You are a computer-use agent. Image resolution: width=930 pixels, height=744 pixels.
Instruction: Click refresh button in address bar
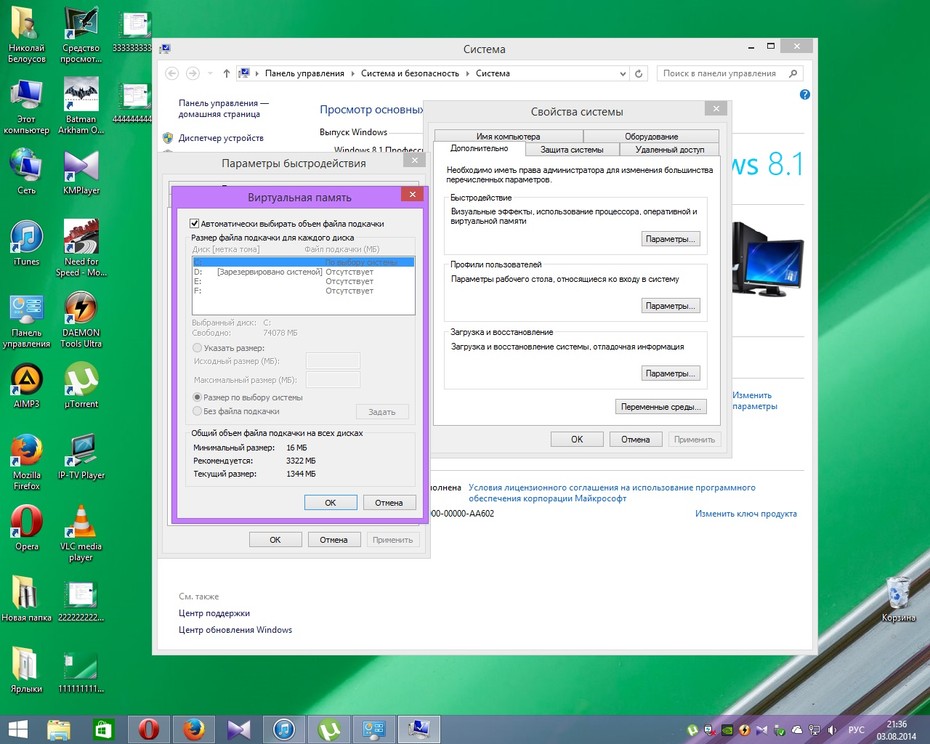click(x=639, y=74)
